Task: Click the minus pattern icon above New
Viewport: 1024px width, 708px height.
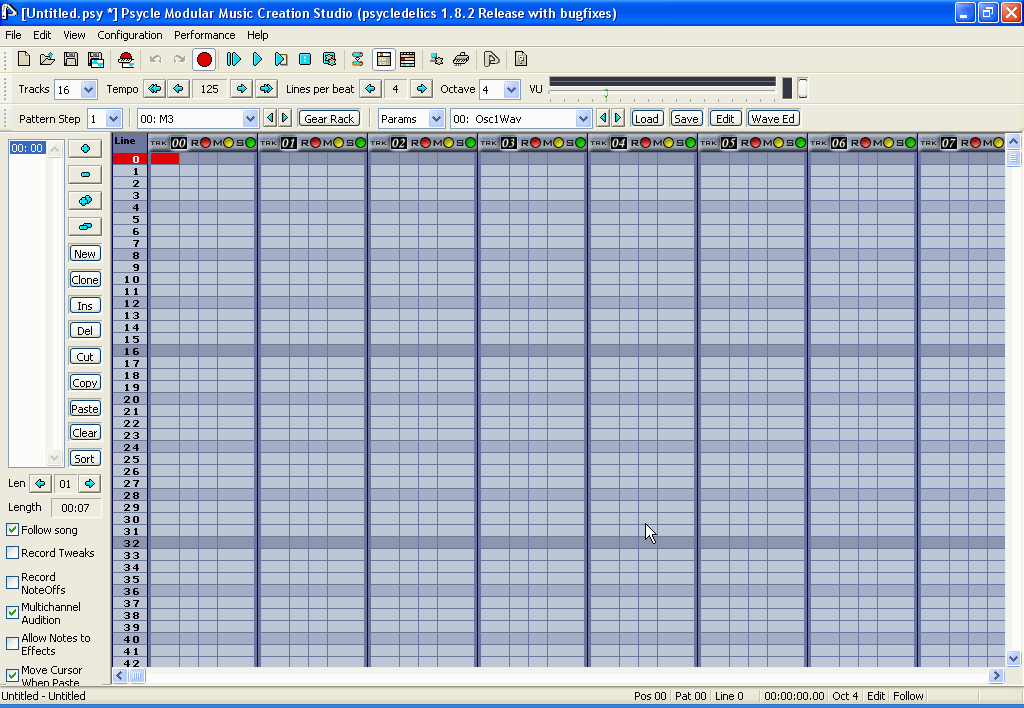Action: tap(85, 174)
